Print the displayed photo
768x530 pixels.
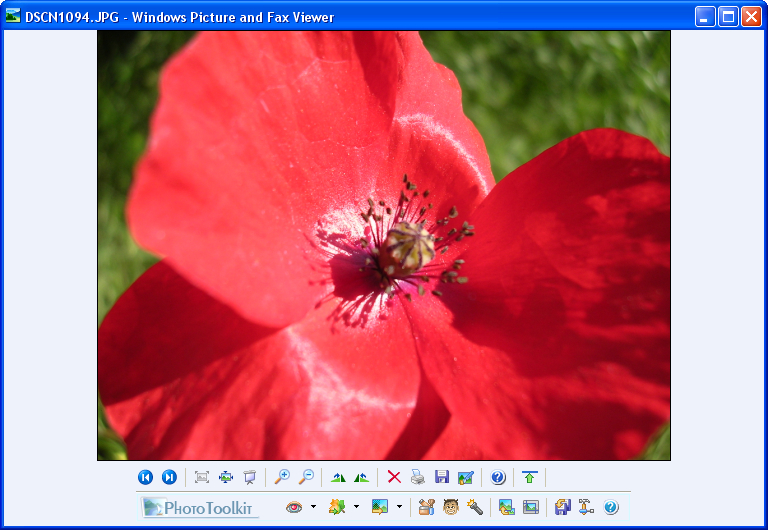point(418,478)
